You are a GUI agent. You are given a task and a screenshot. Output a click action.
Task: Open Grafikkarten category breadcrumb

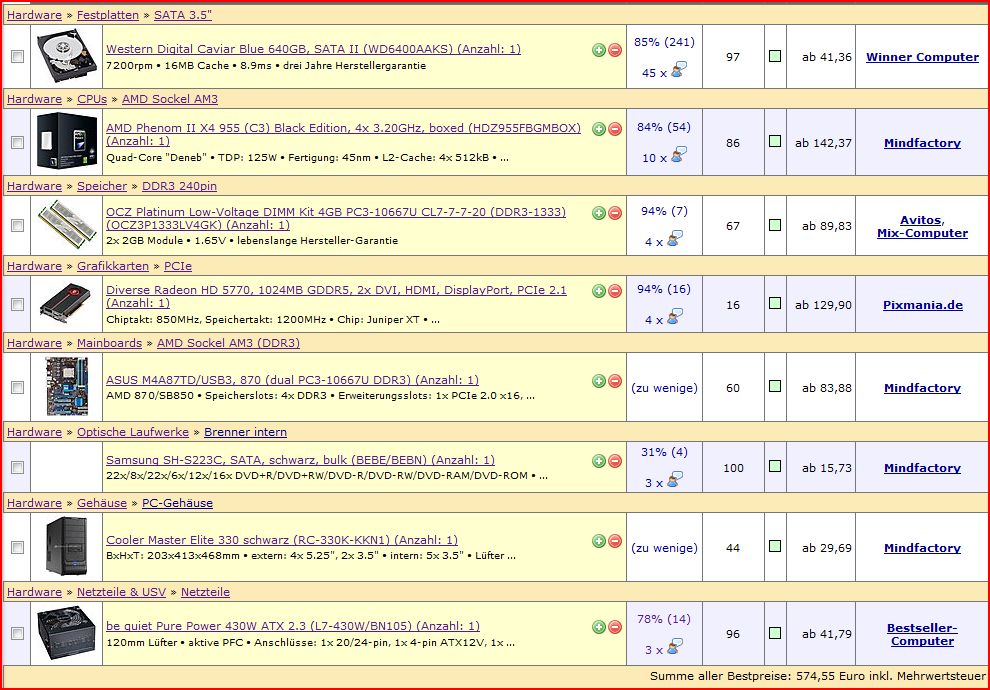pyautogui.click(x=113, y=266)
